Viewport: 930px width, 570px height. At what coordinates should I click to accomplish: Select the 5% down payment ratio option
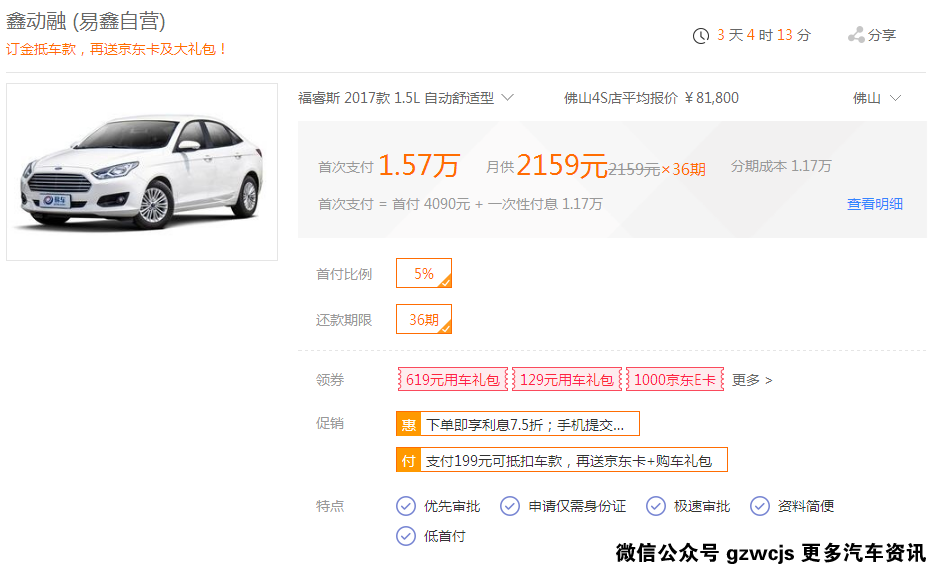click(424, 273)
